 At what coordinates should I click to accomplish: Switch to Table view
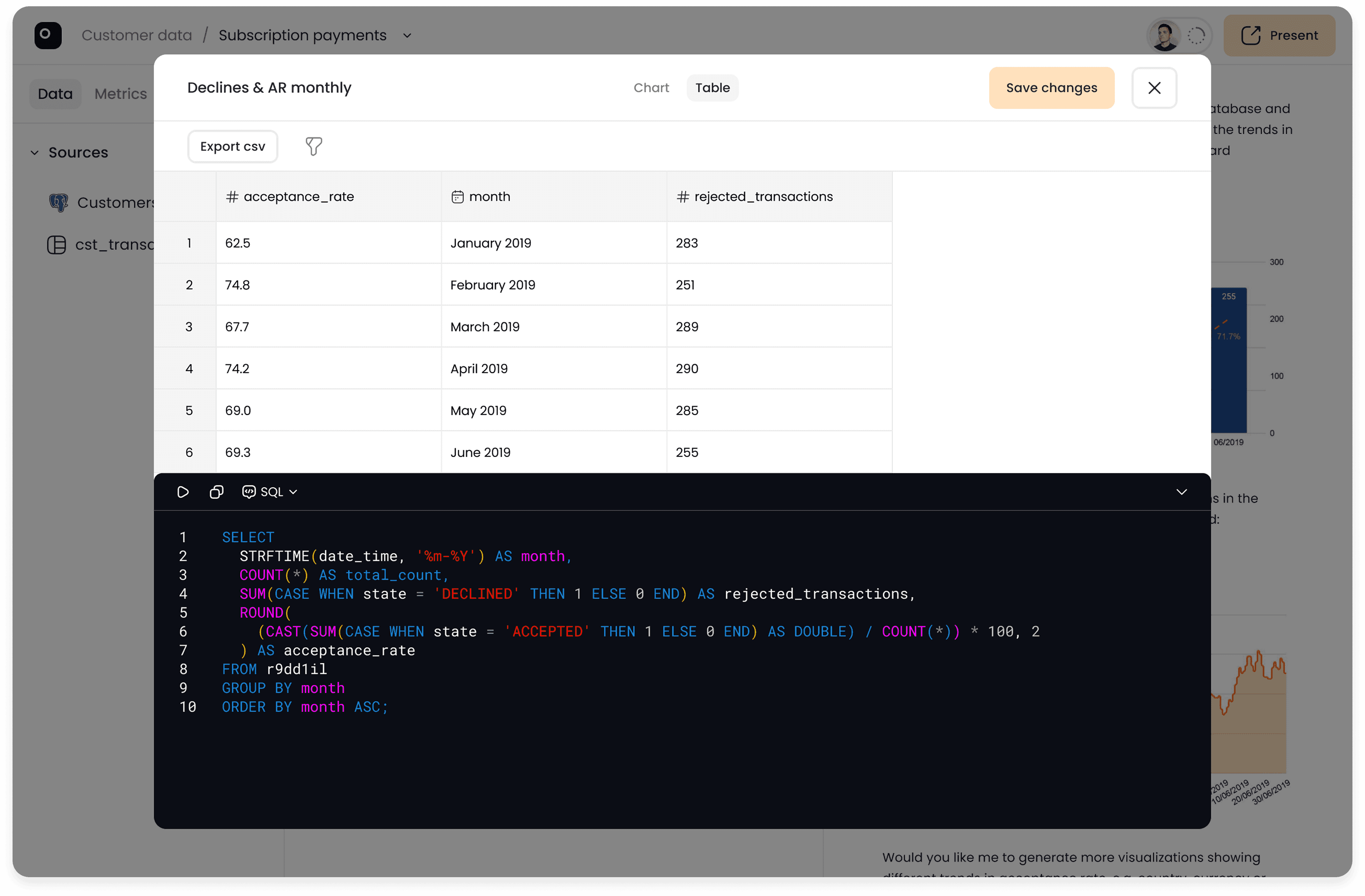point(712,88)
